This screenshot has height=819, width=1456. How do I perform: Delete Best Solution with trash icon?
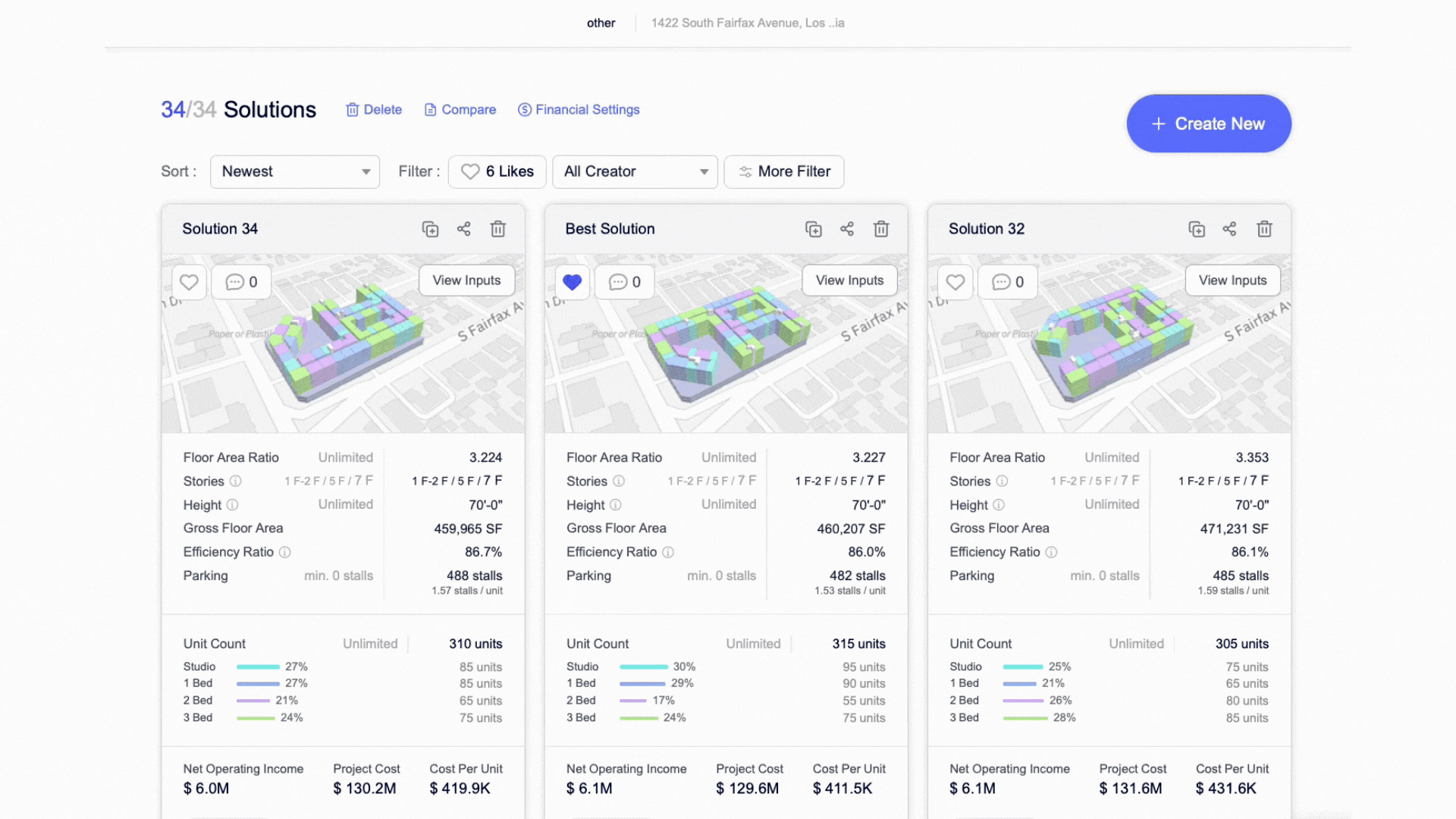881,229
